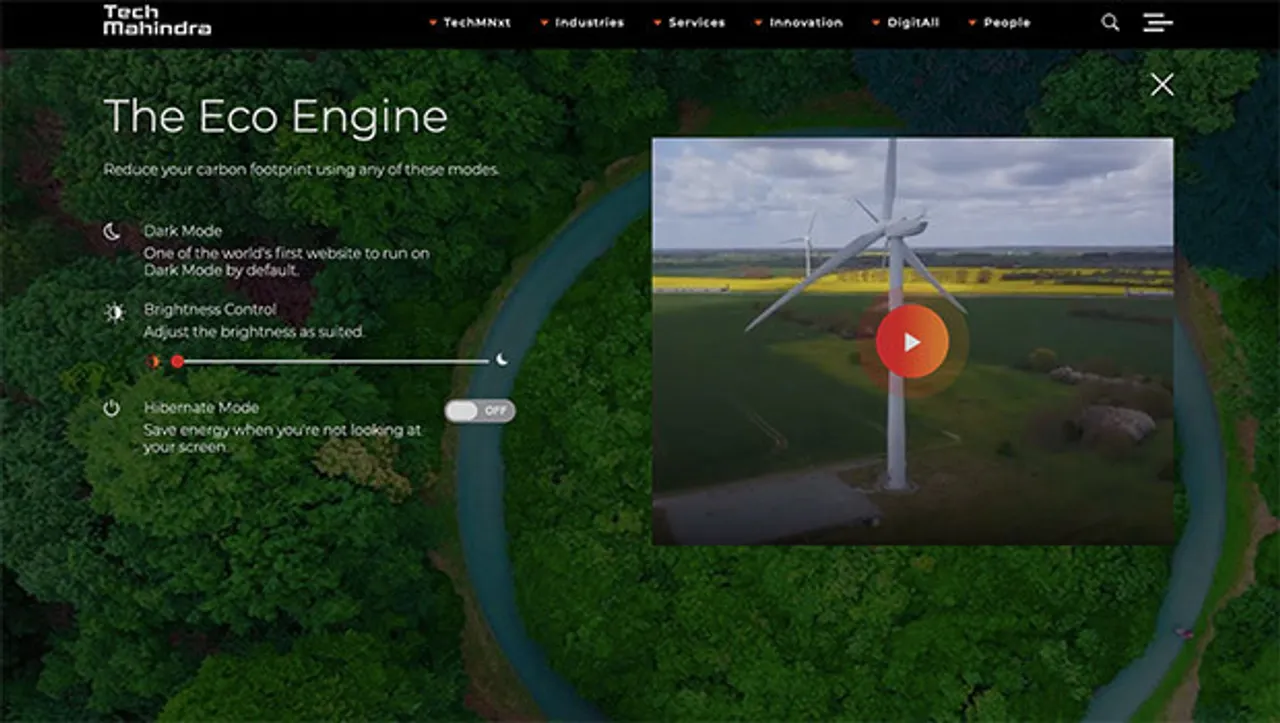Click 'Save energy when you're not looking' text
The image size is (1280, 723).
(x=282, y=439)
